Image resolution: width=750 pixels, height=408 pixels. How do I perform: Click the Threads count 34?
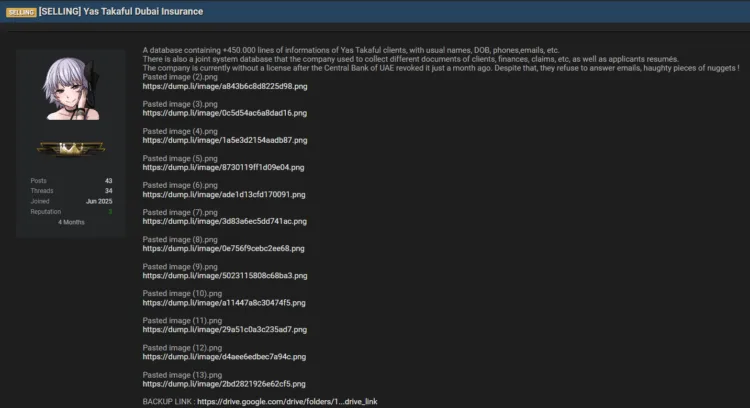(109, 191)
